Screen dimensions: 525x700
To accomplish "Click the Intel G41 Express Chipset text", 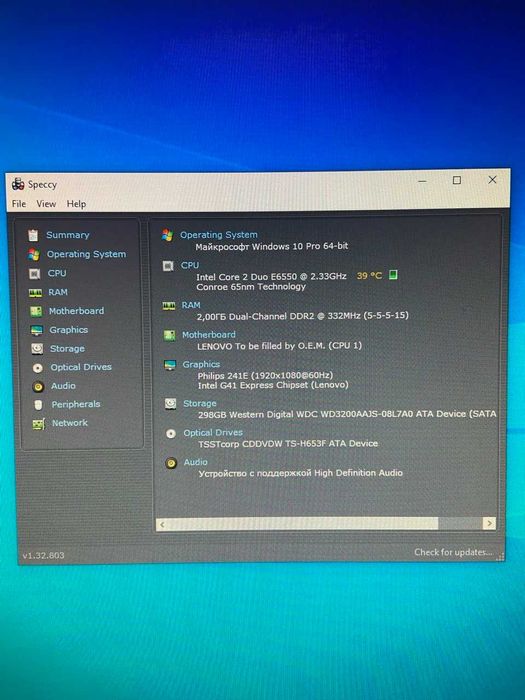I will (273, 385).
